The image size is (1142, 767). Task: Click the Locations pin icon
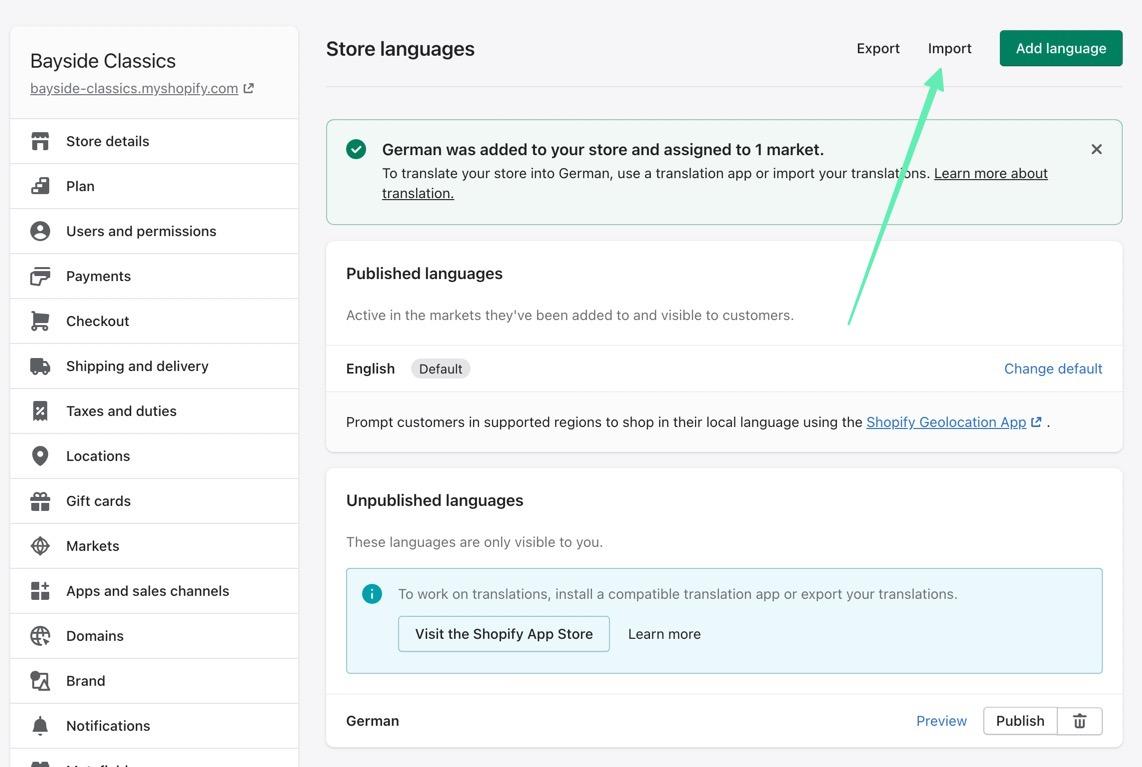tap(40, 456)
